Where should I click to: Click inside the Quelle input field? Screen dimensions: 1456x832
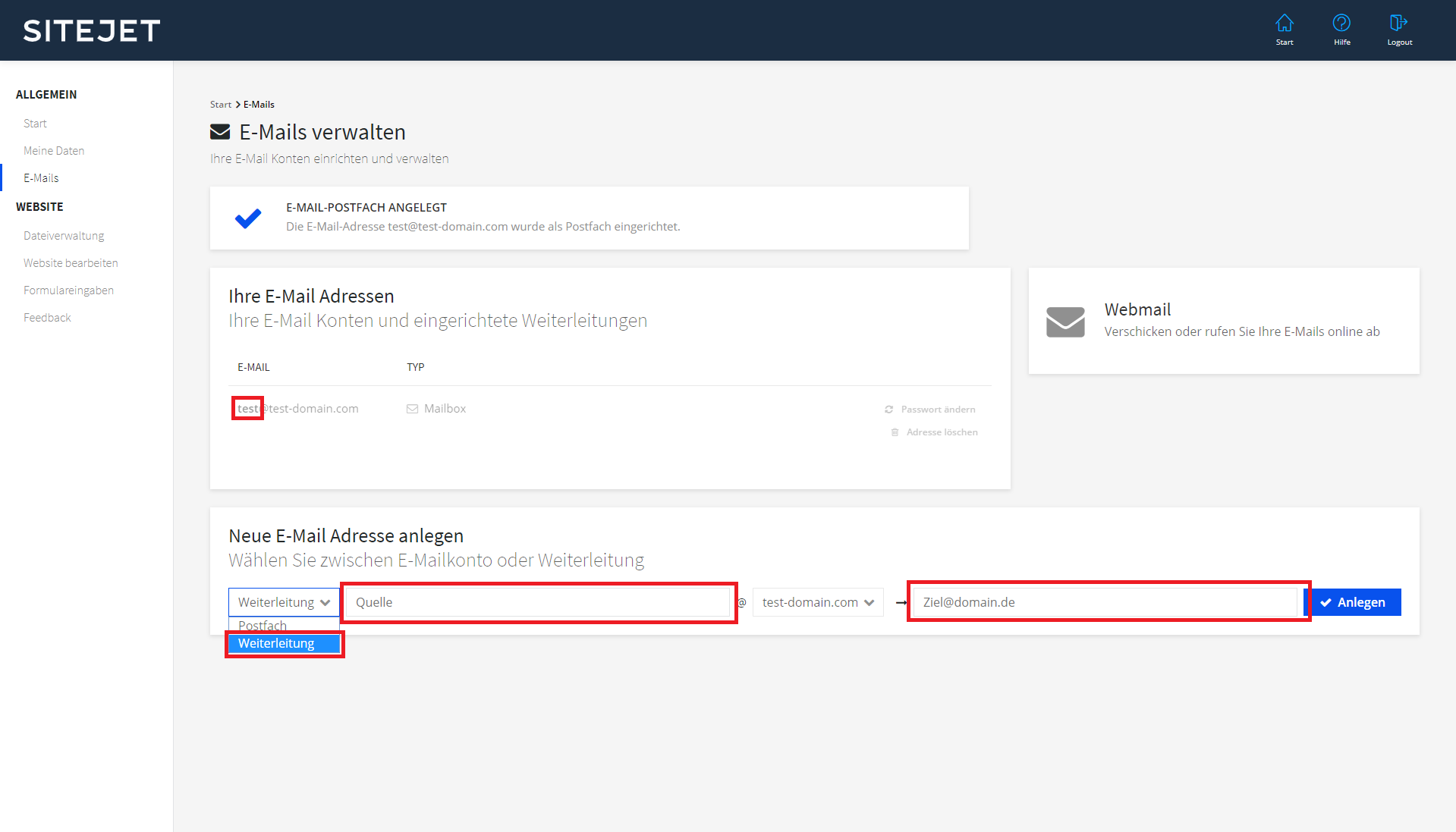[x=538, y=602]
